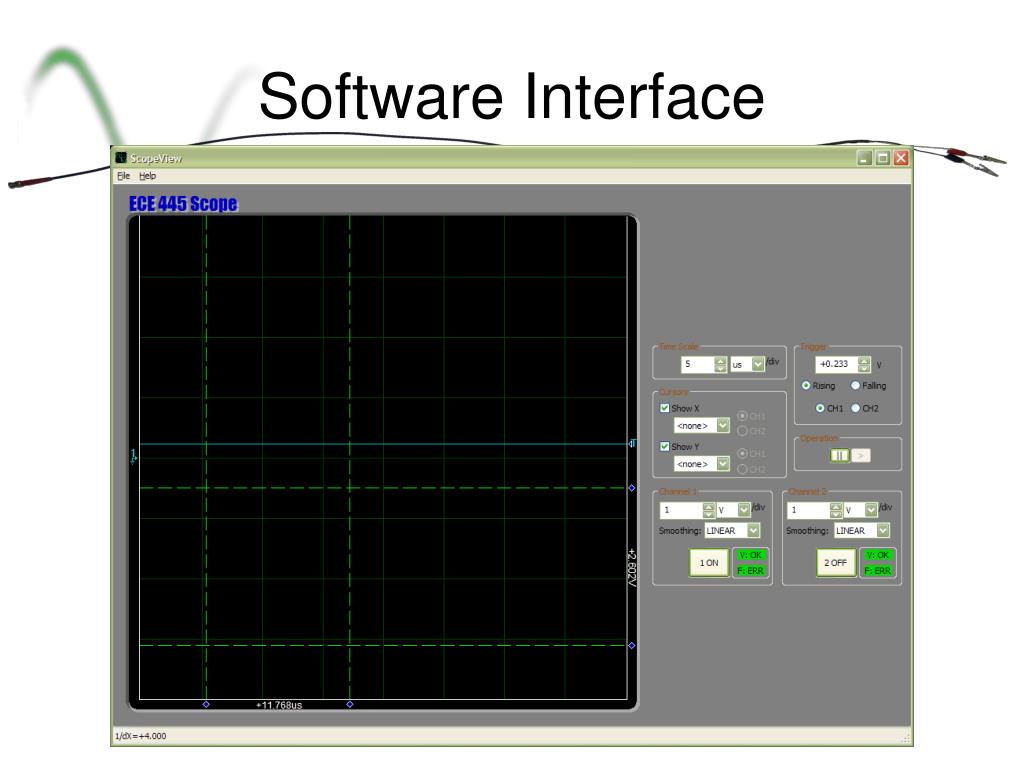Click the 1 ON channel button
The width and height of the screenshot is (1024, 768).
point(709,562)
